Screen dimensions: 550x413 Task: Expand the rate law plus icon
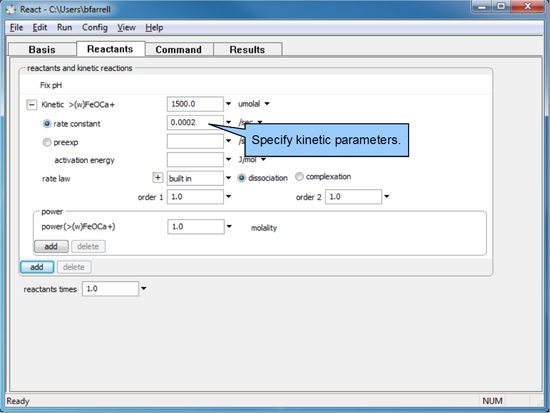coord(158,178)
